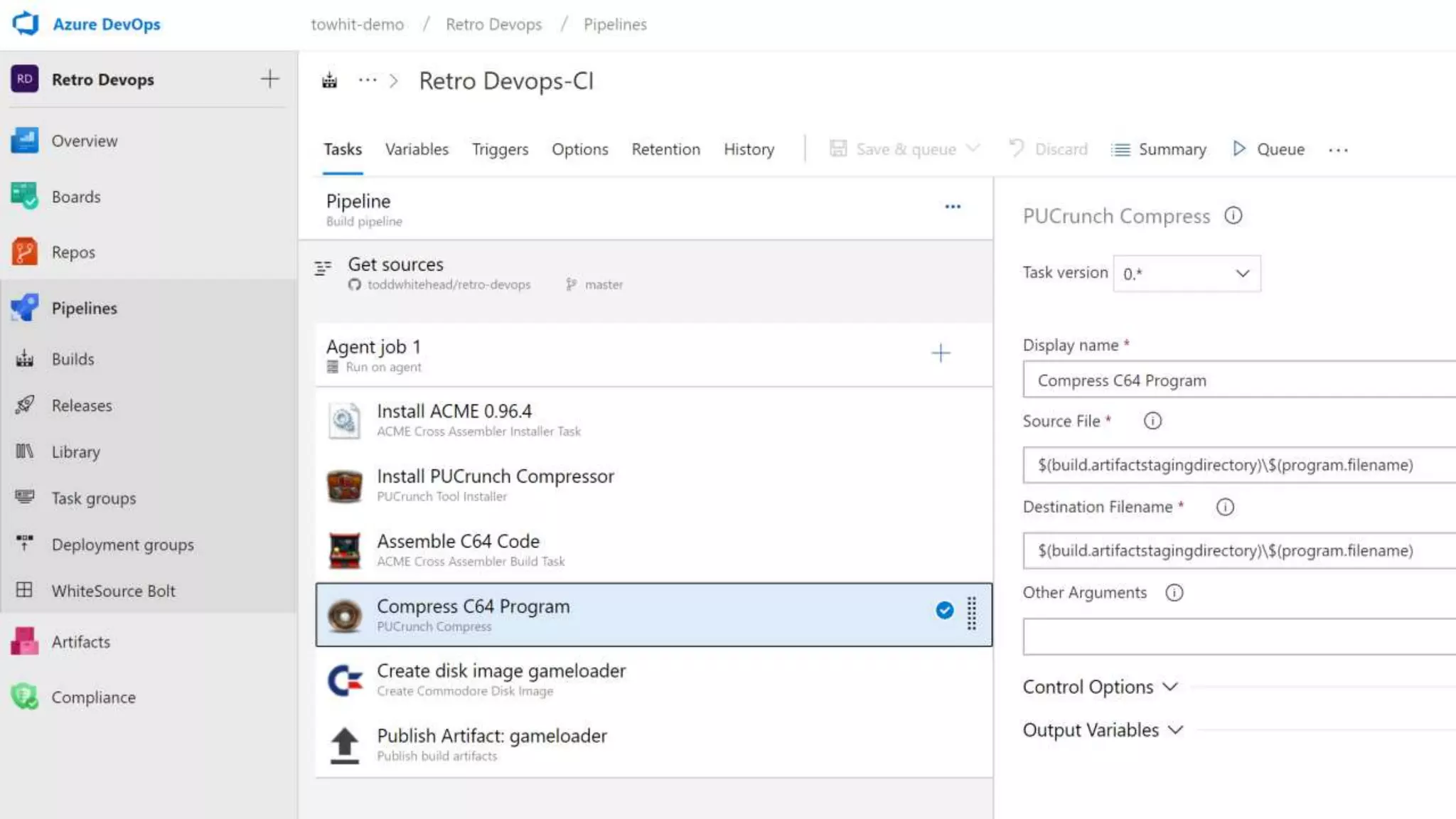
Task: Click the Artifacts sidebar icon
Action: tap(24, 641)
